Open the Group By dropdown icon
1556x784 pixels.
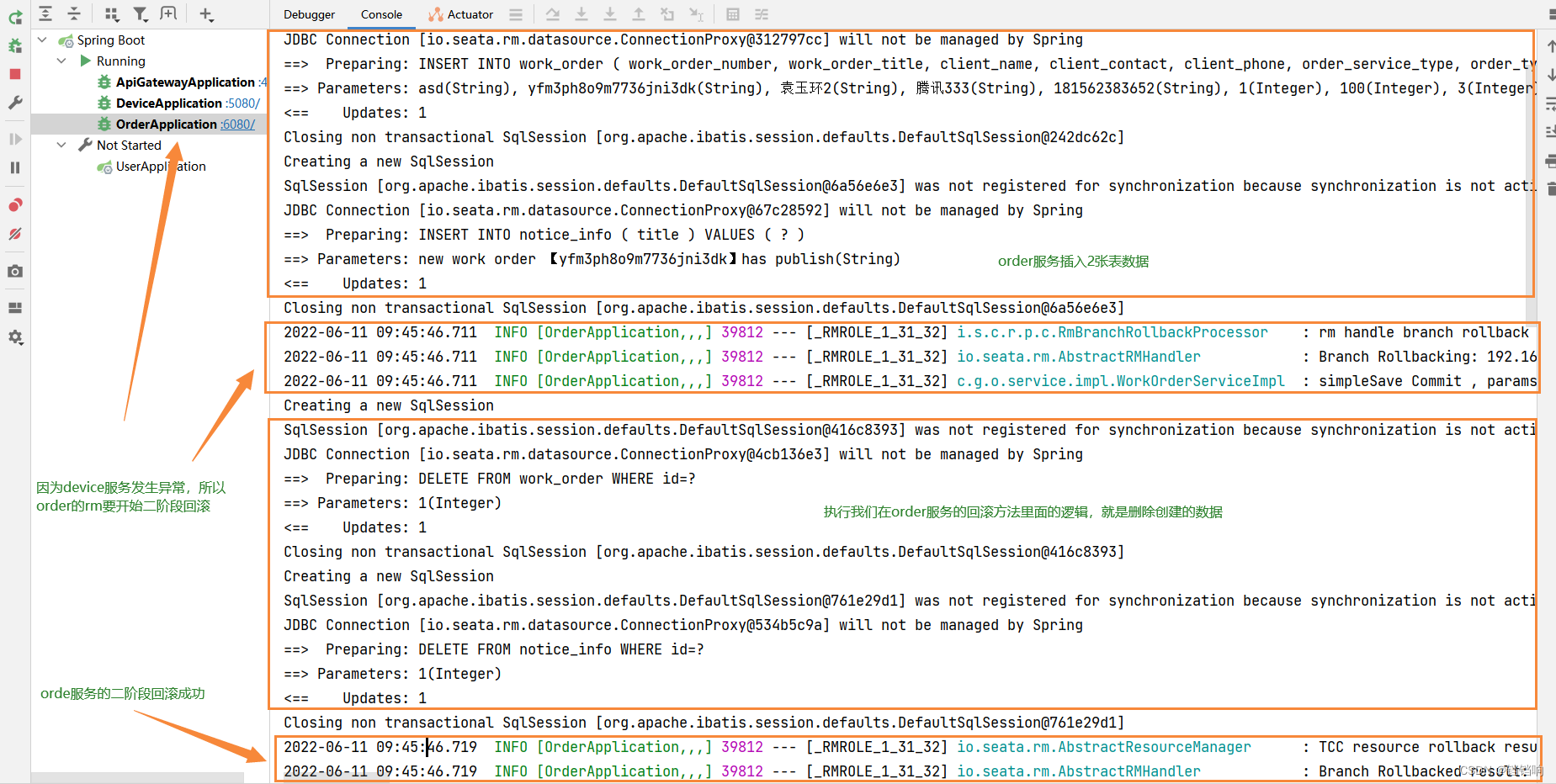pos(112,13)
